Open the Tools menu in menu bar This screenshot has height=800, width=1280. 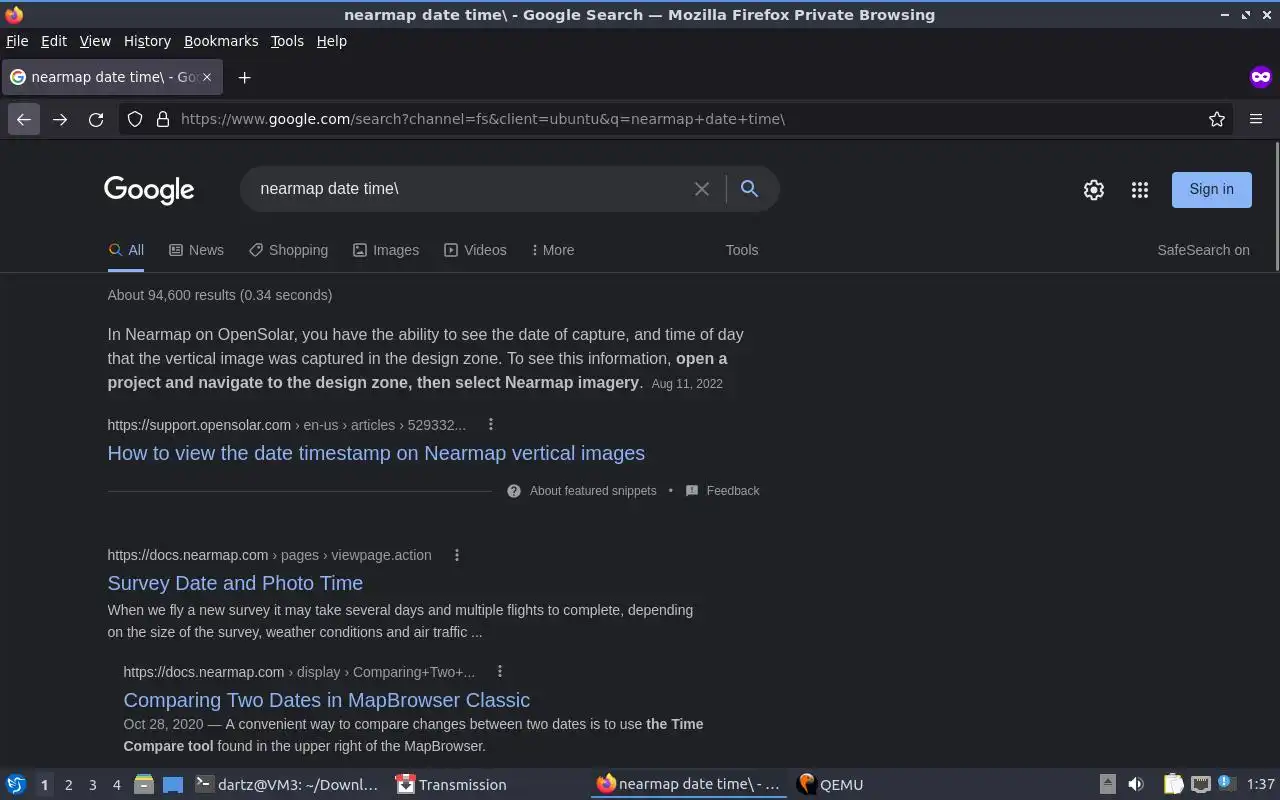click(287, 41)
